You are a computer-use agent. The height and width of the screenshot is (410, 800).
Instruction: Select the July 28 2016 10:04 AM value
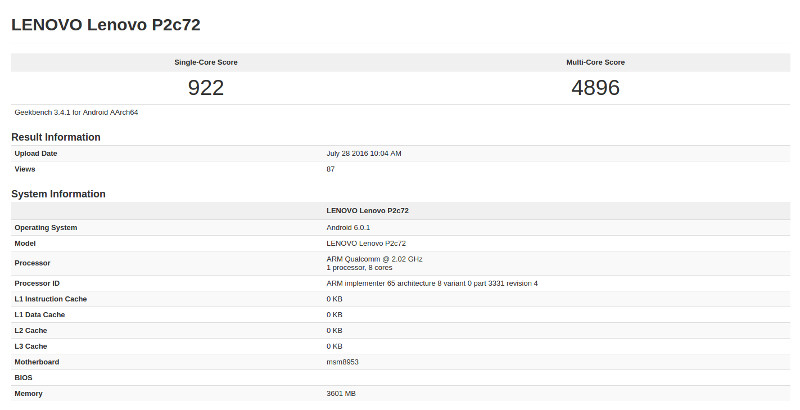[364, 153]
